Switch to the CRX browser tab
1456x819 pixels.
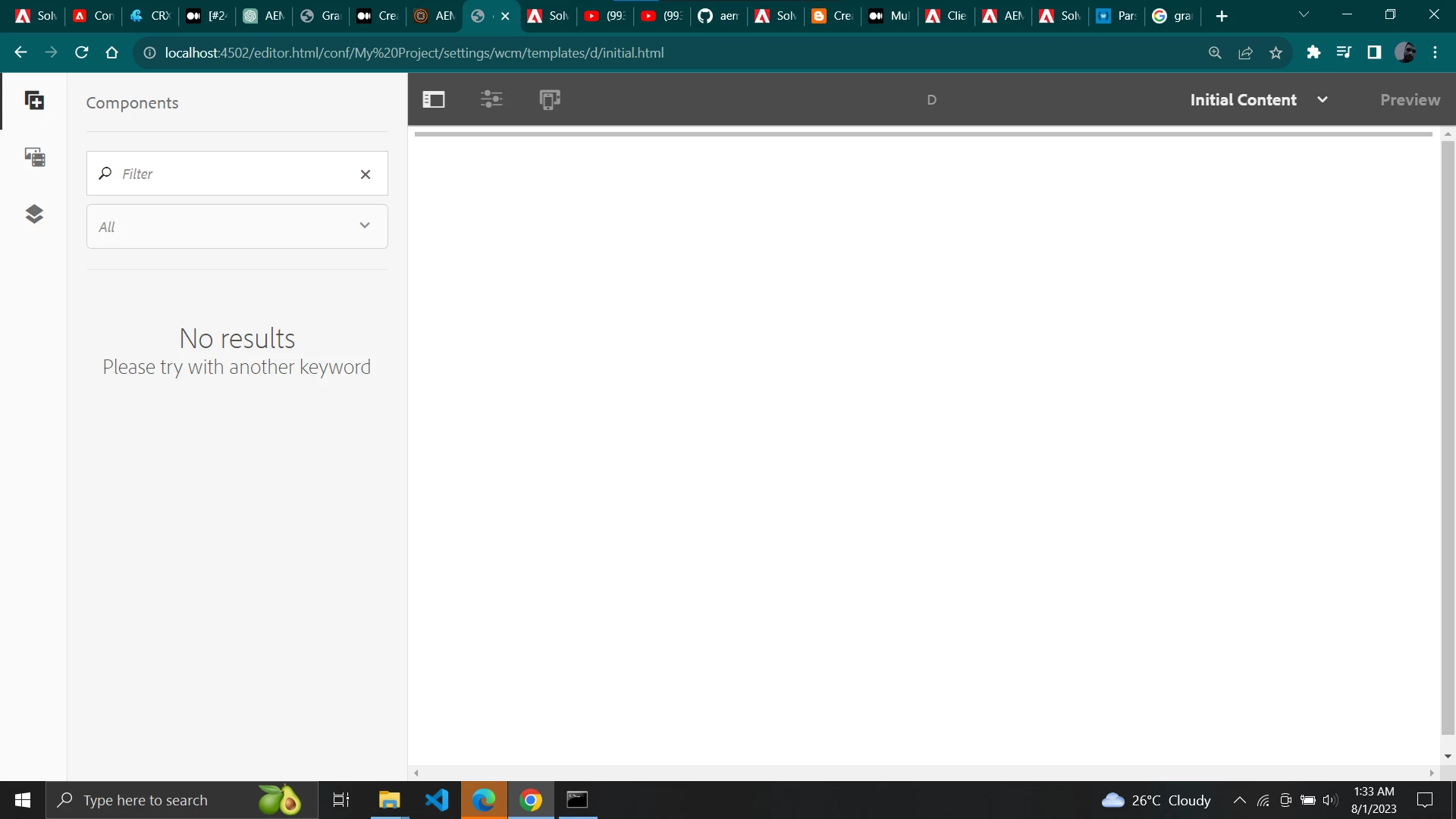[150, 16]
